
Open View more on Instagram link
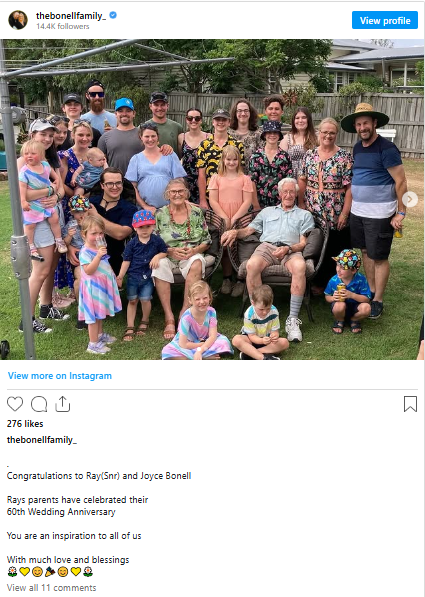click(60, 376)
